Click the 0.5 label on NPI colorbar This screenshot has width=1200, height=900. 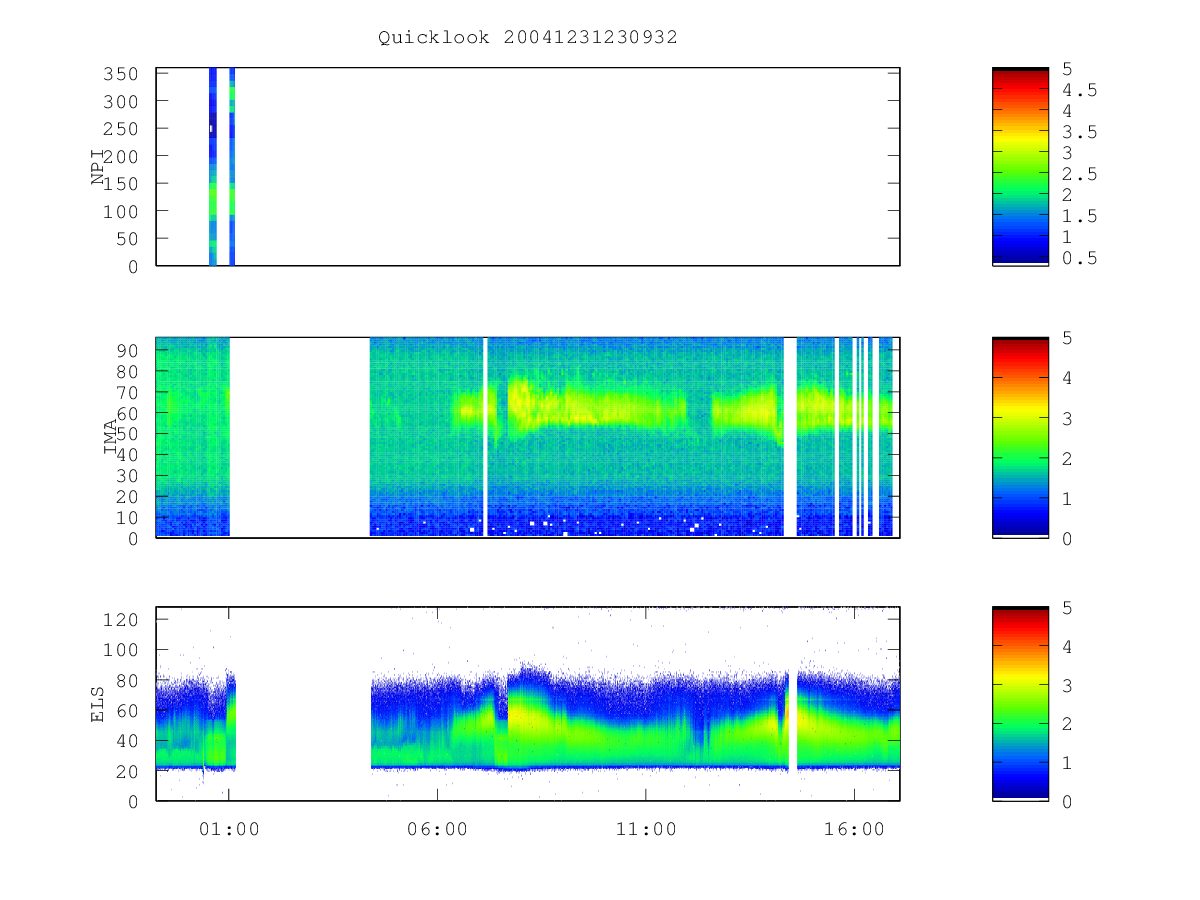(1079, 258)
